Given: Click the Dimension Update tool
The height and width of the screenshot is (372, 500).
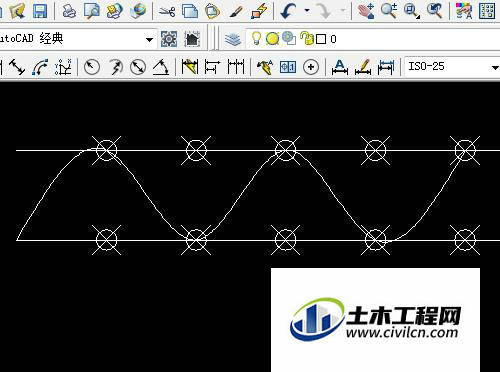Looking at the screenshot, I should tap(386, 67).
